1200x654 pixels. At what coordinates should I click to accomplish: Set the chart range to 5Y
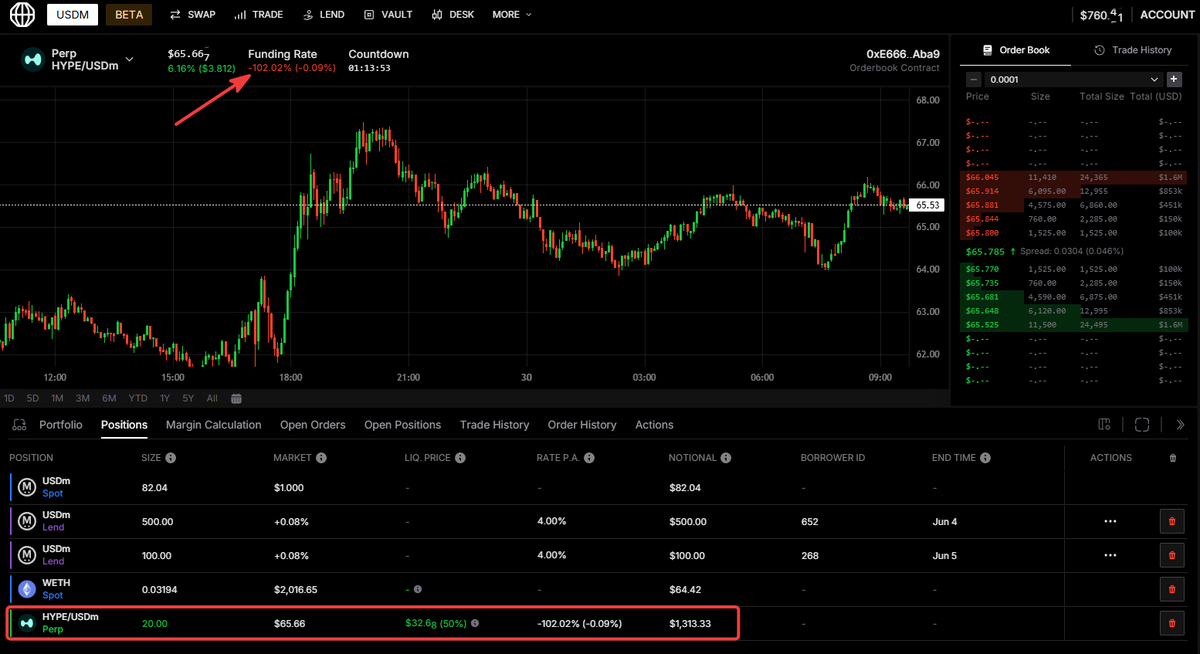(x=189, y=398)
